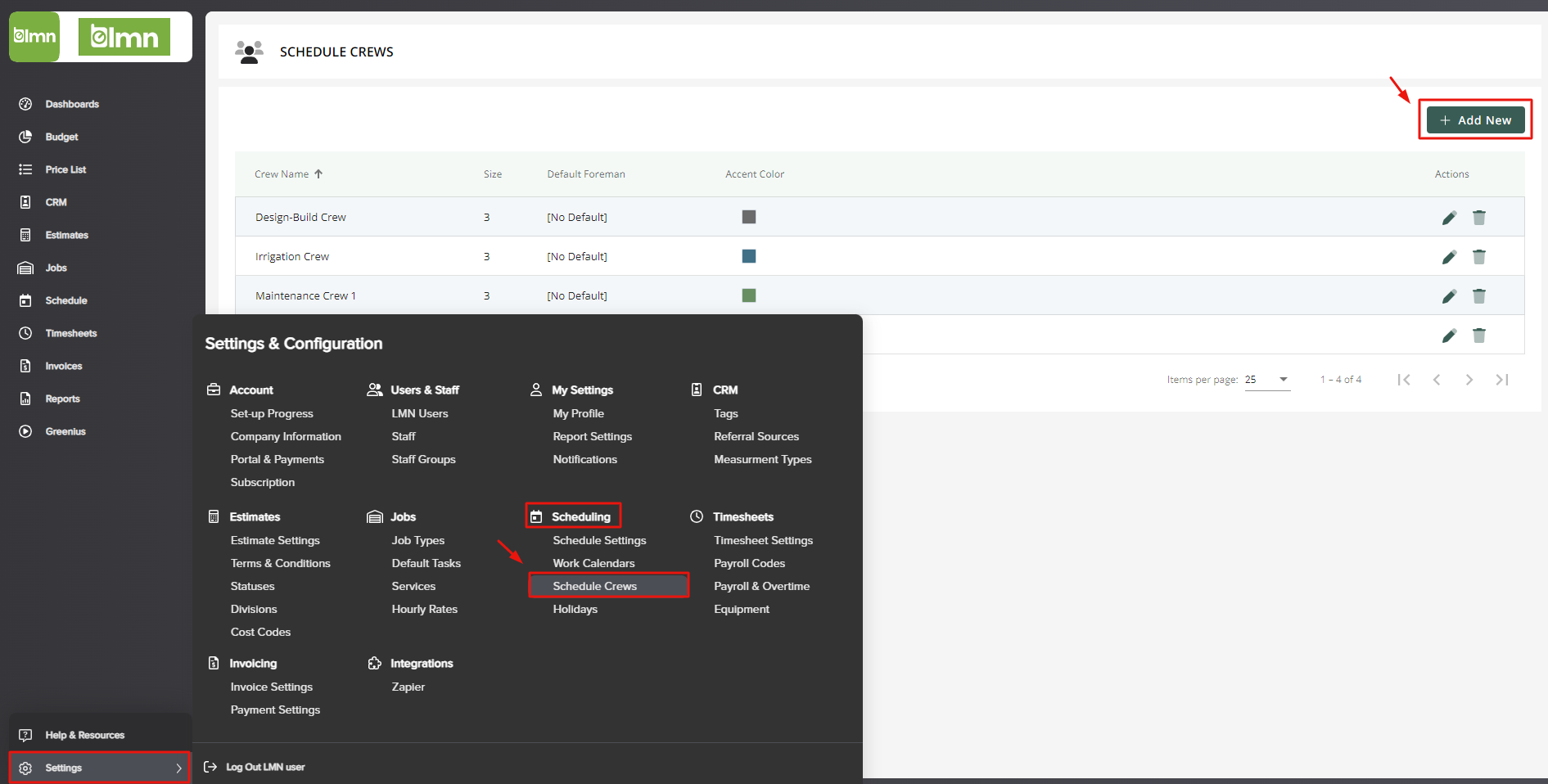Click the Hourly Rates link

(424, 609)
